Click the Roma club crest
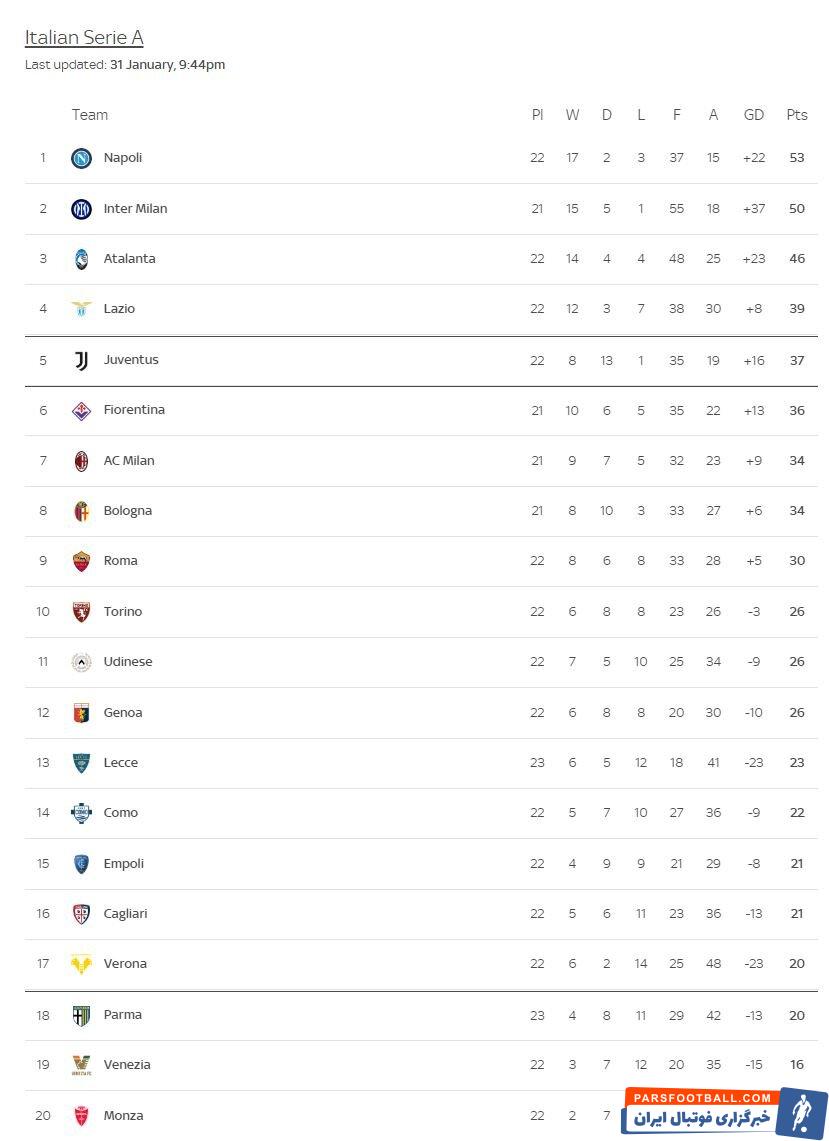This screenshot has width=829, height=1141. (x=81, y=561)
